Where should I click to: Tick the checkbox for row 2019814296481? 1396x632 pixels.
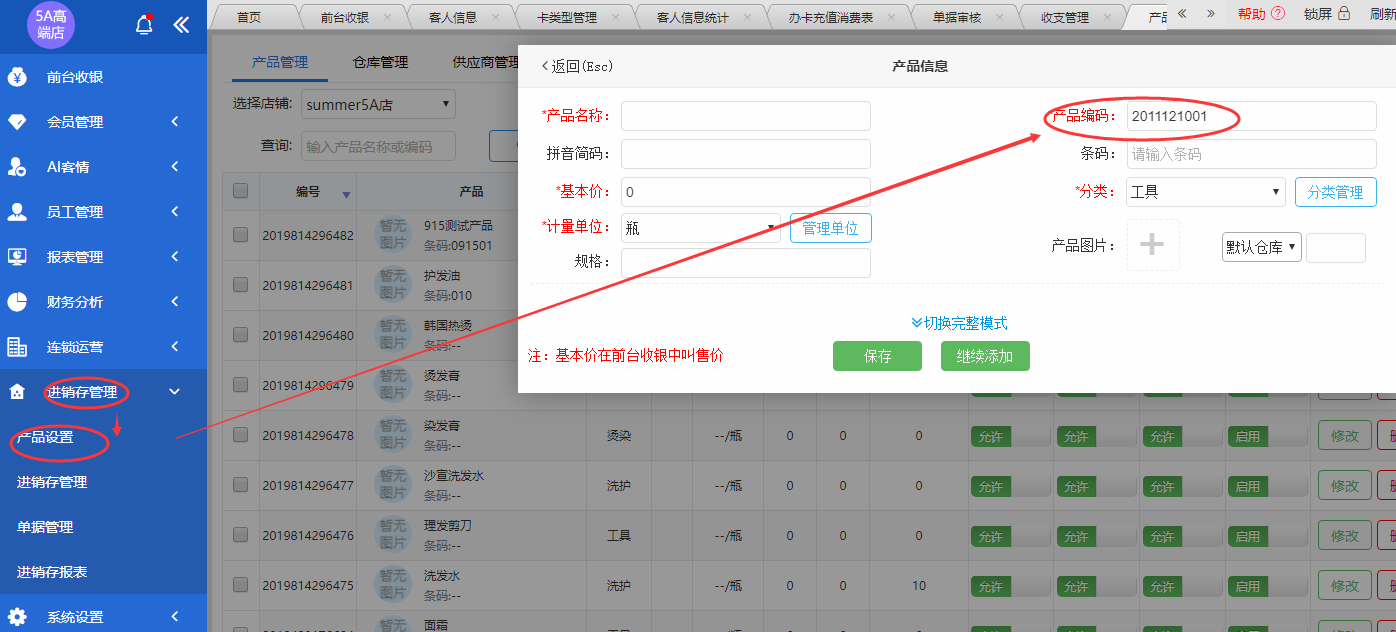pos(240,285)
